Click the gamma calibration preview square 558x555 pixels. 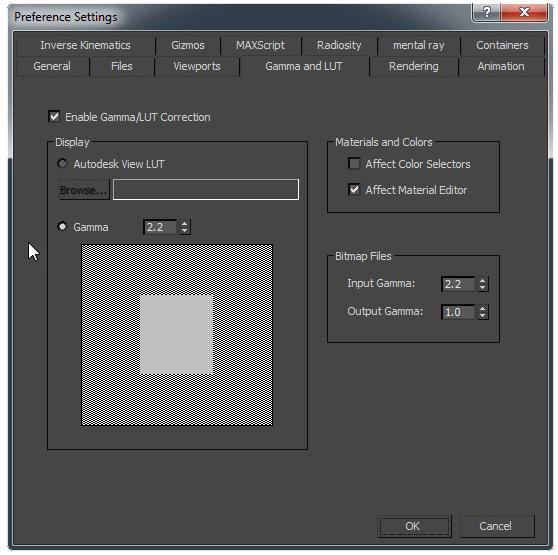(x=177, y=335)
